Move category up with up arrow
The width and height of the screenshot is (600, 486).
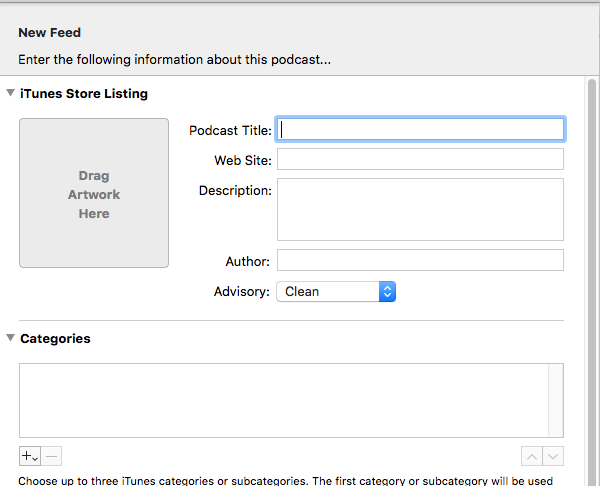point(532,456)
